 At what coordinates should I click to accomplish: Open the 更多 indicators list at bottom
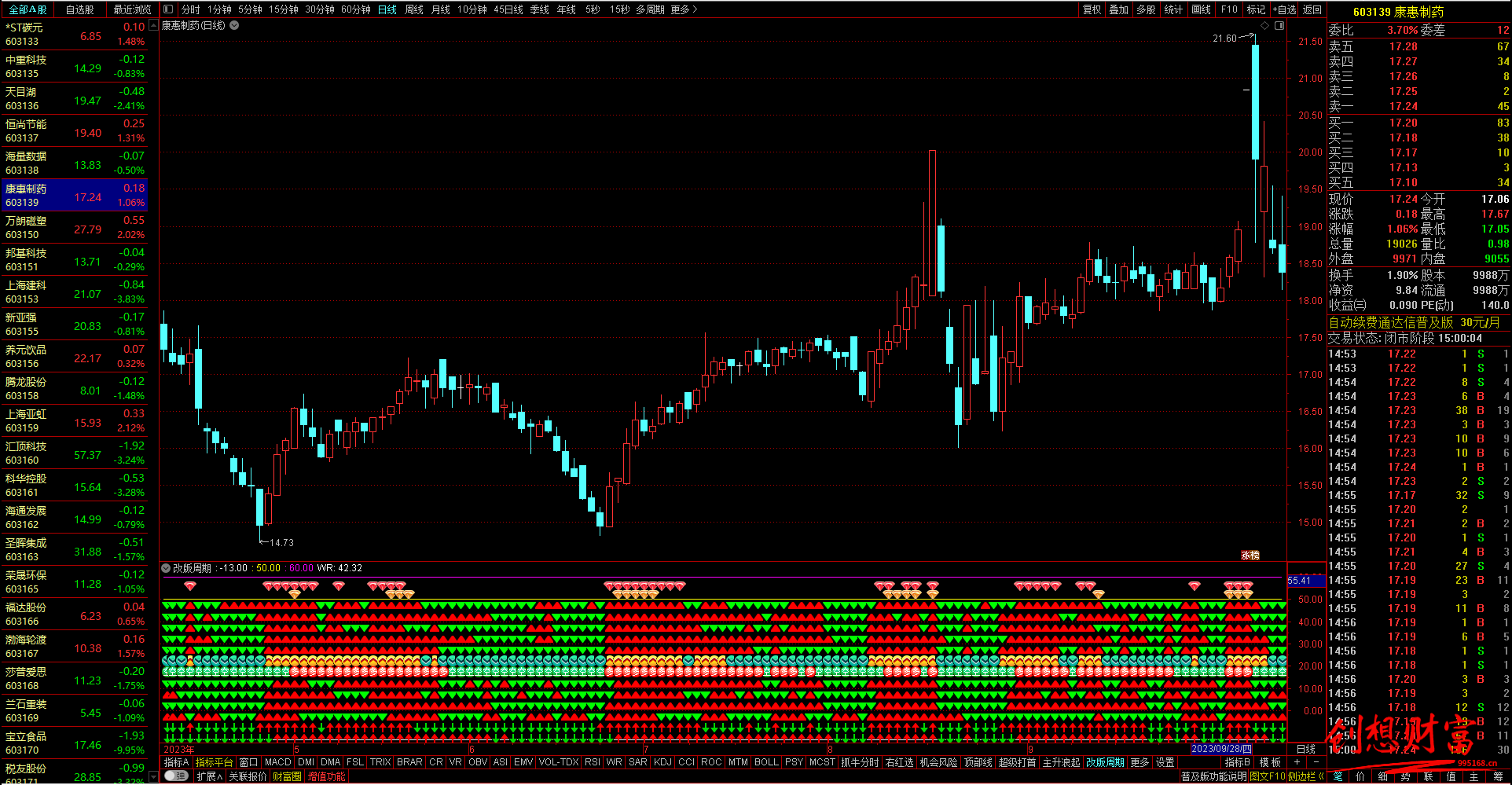point(1140,762)
